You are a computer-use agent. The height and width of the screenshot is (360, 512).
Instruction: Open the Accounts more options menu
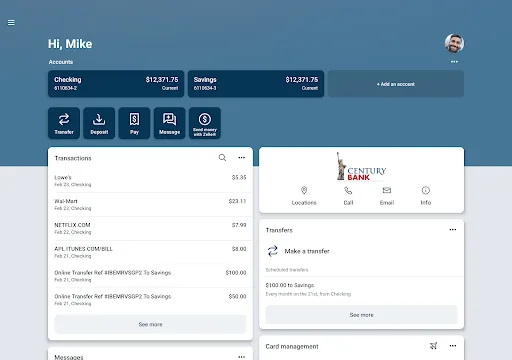[454, 62]
